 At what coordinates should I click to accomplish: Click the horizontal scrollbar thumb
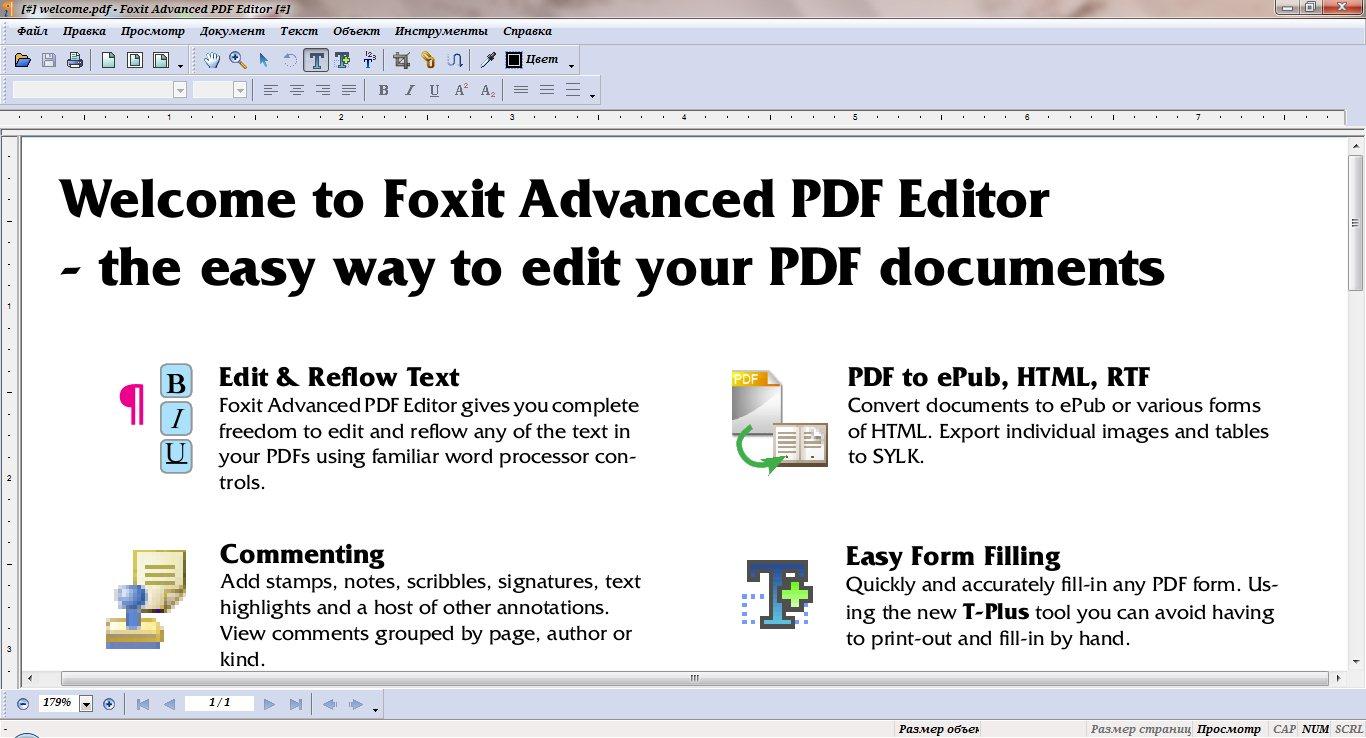tap(694, 678)
